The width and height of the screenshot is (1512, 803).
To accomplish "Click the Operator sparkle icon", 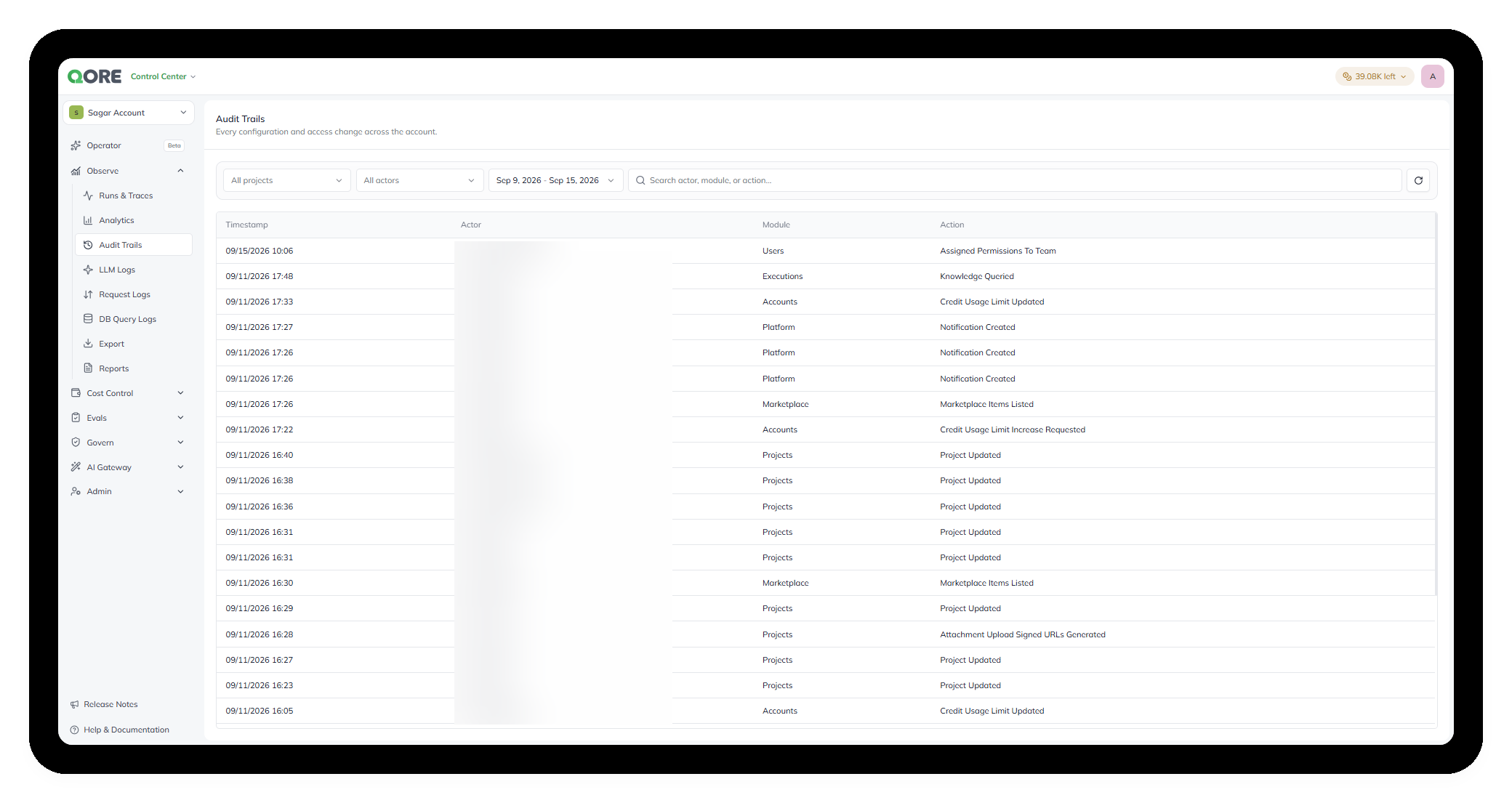I will pyautogui.click(x=76, y=145).
